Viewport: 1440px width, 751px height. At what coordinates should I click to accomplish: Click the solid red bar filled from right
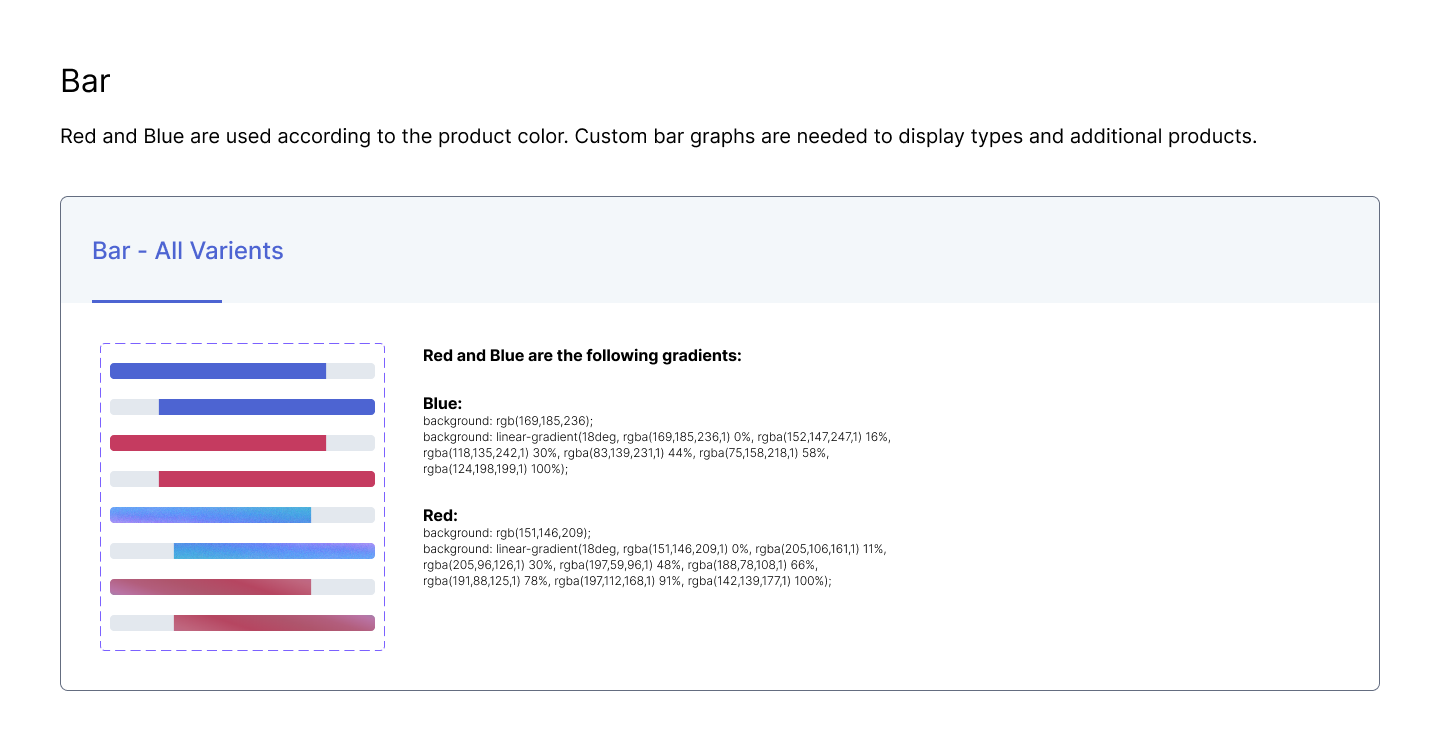pyautogui.click(x=266, y=479)
